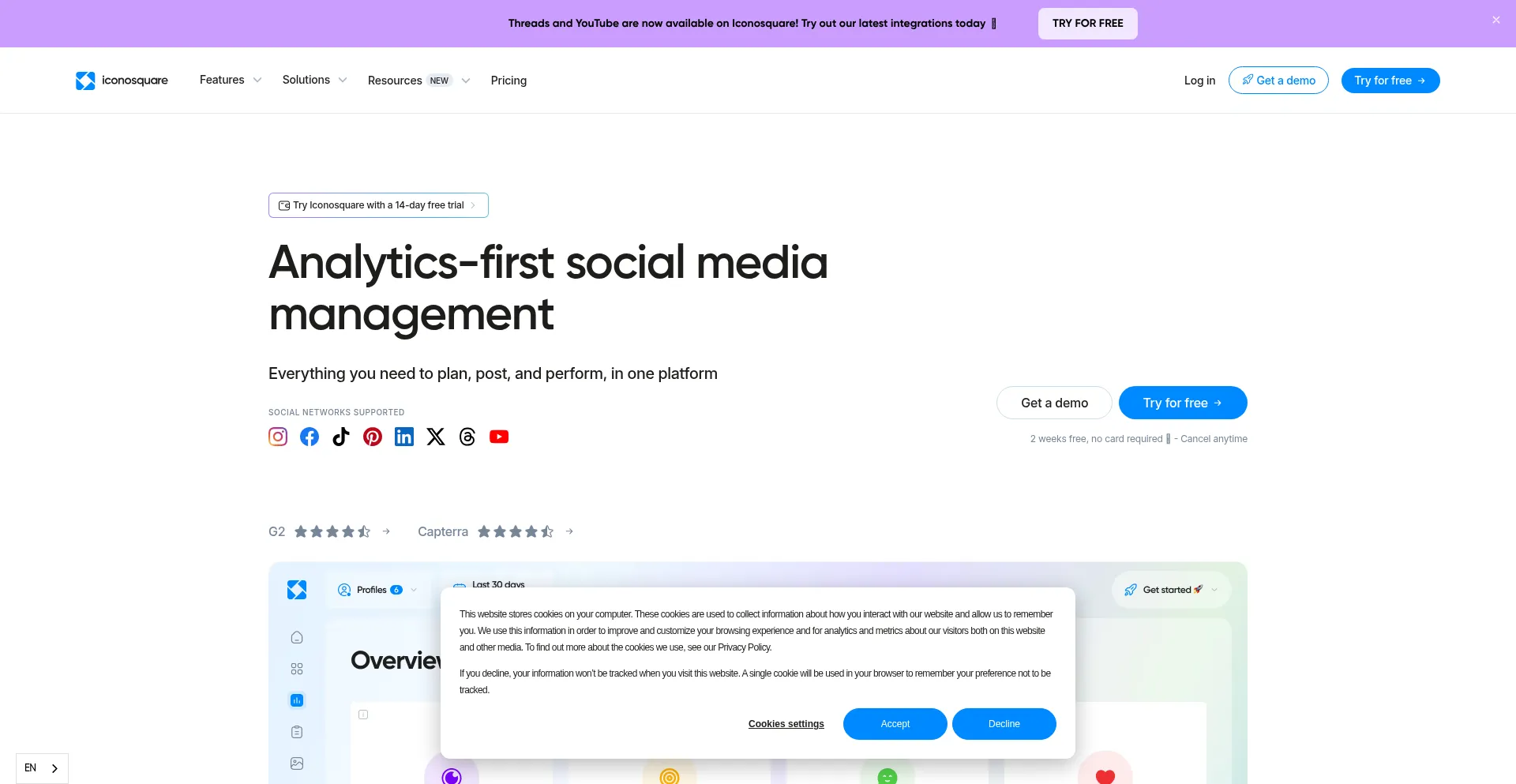Click the Iconosquare logo in the navbar
The height and width of the screenshot is (784, 1516).
(x=122, y=81)
